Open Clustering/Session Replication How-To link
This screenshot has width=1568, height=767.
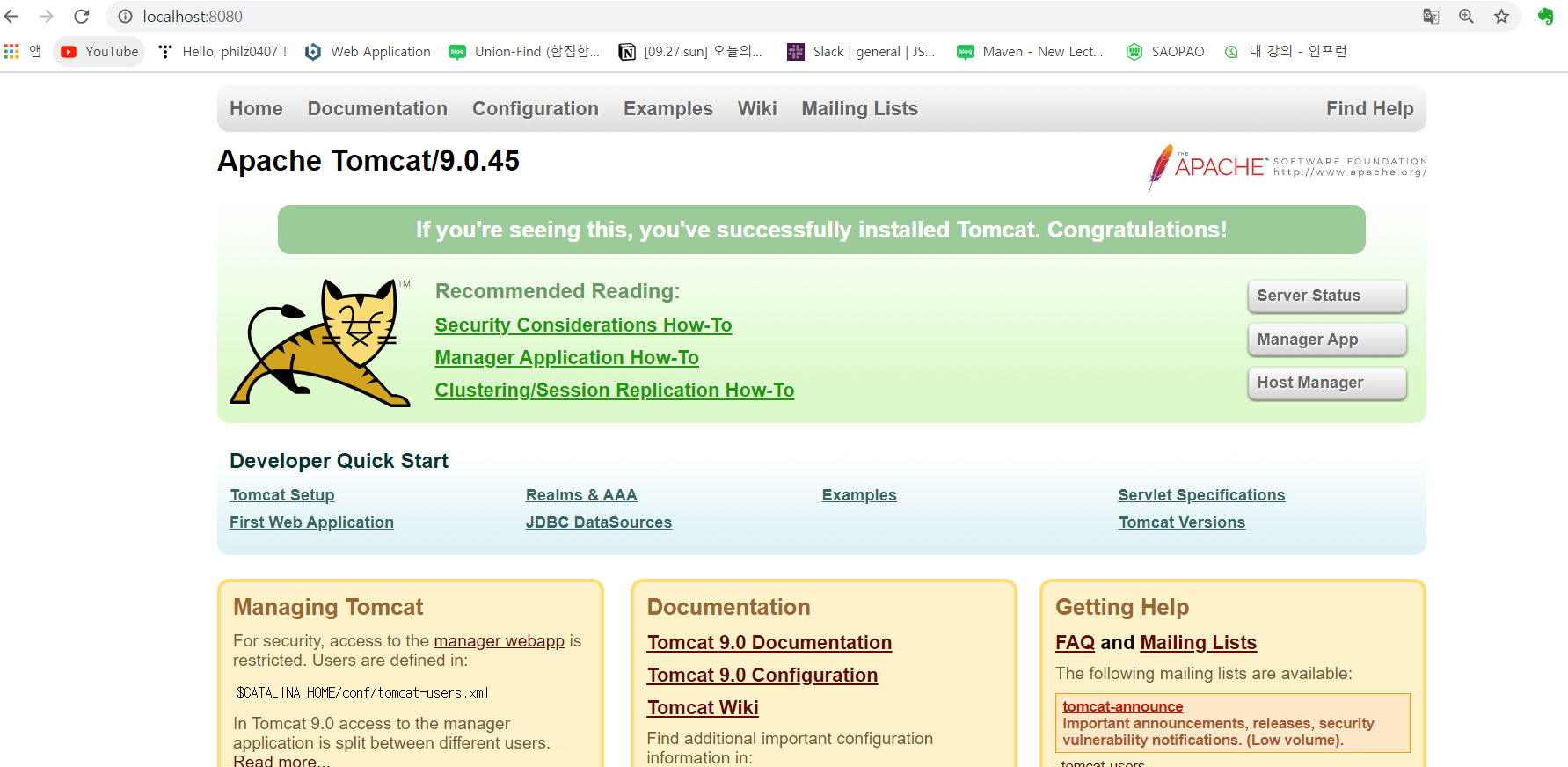(x=615, y=391)
